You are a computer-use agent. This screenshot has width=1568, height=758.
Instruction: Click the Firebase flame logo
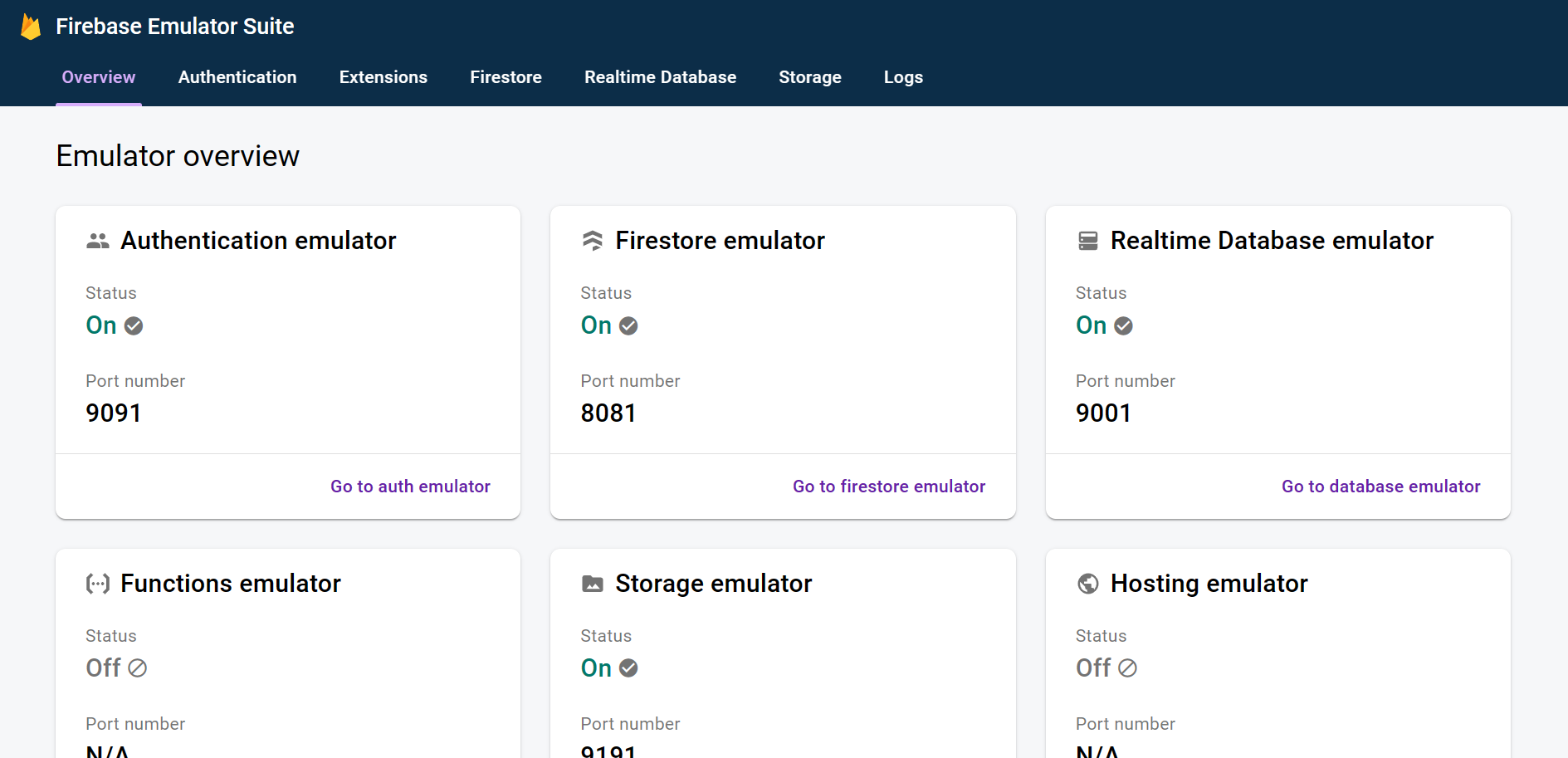coord(31,27)
